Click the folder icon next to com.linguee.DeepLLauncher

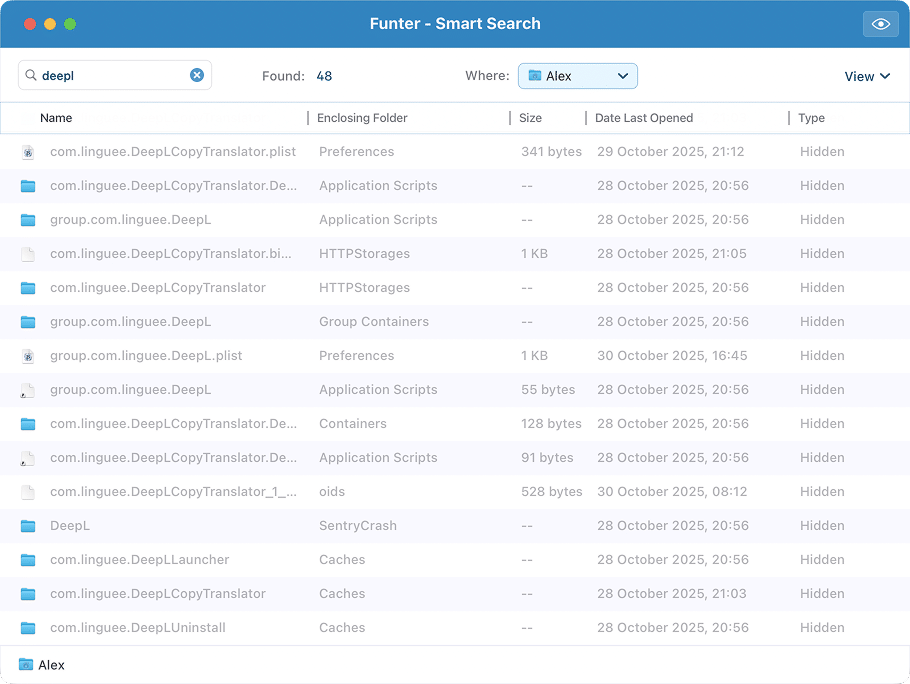[x=28, y=559]
